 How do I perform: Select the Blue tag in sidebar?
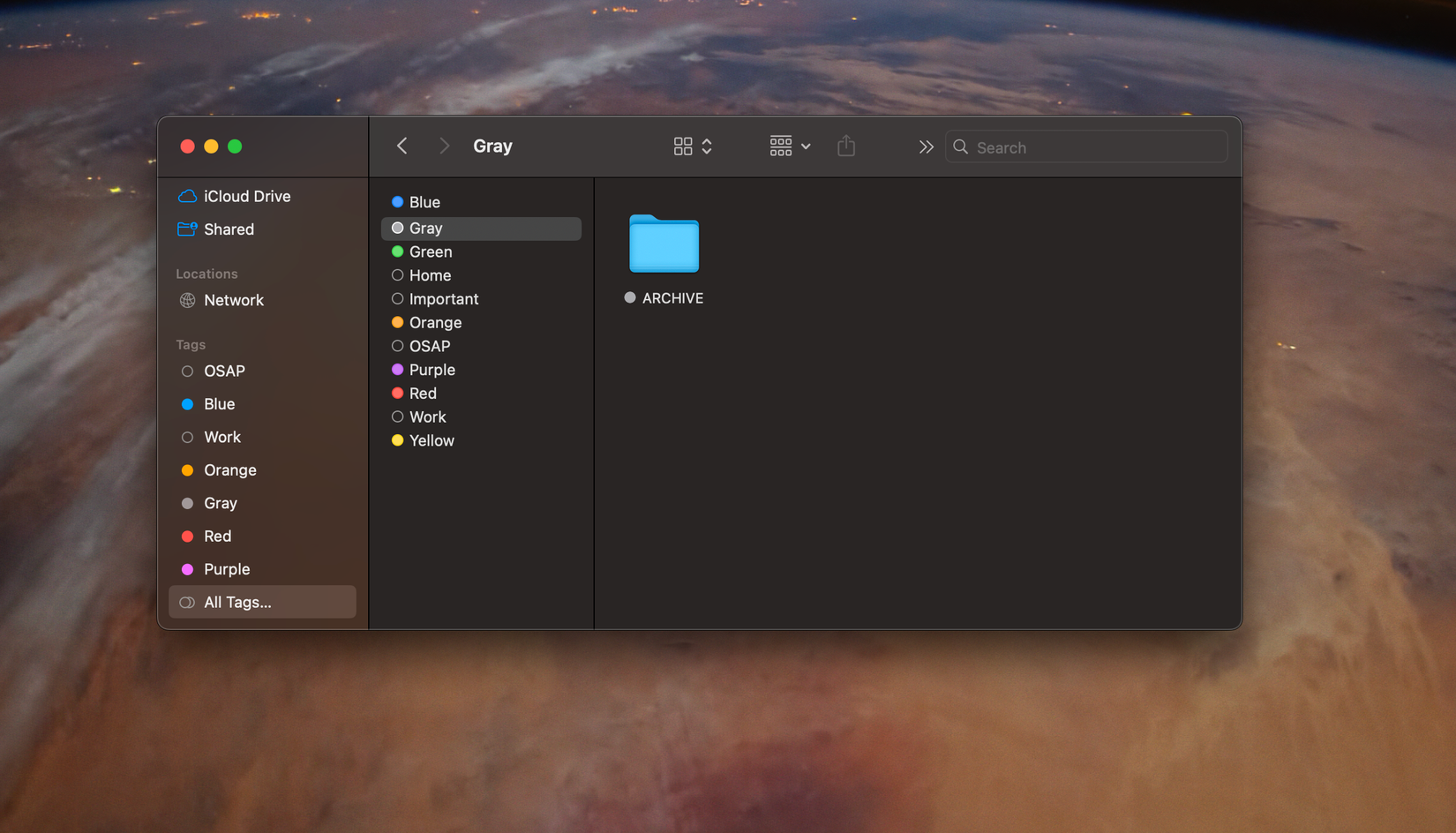(262, 404)
